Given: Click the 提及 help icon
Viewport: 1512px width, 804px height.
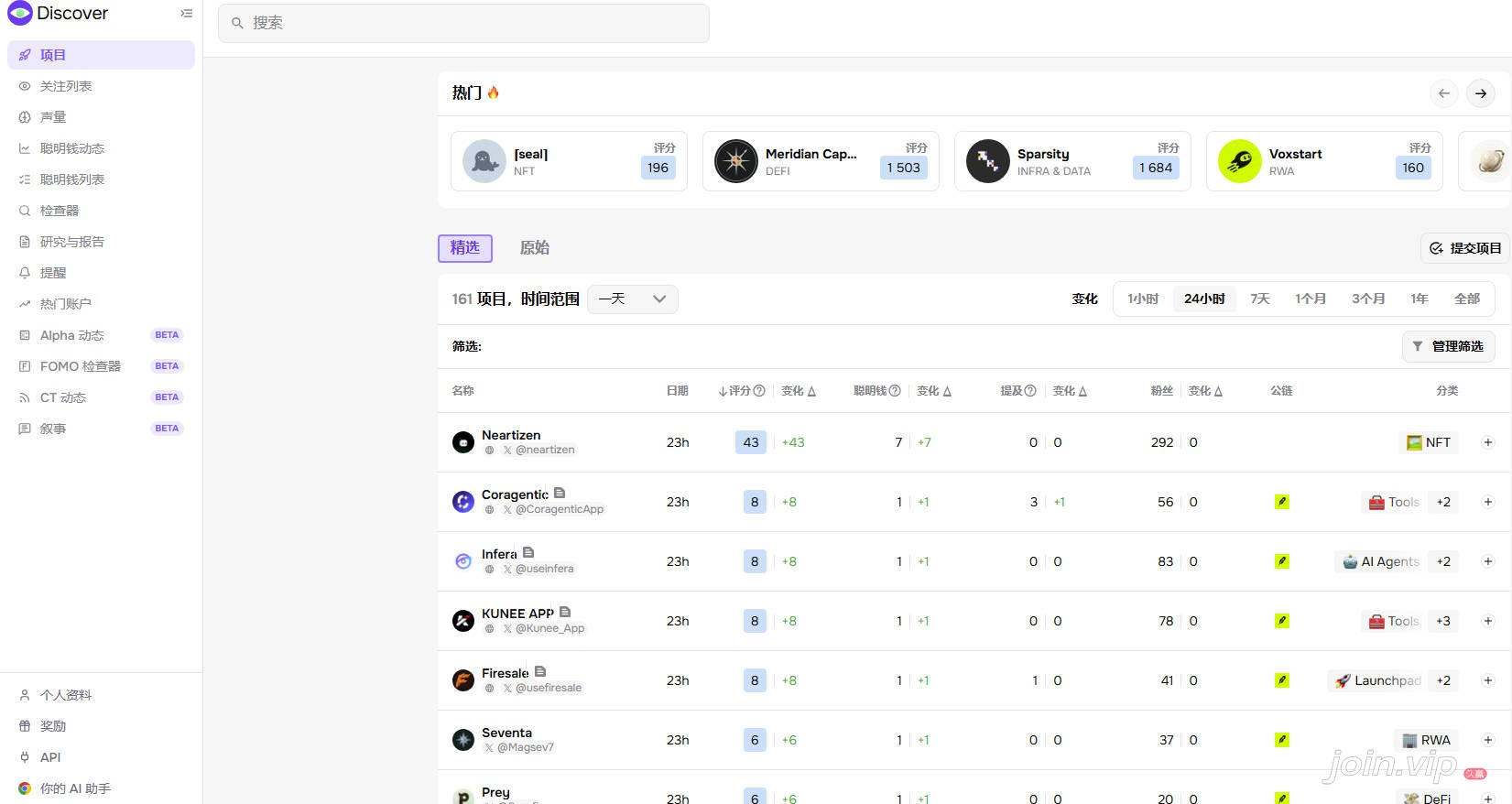Looking at the screenshot, I should (x=1030, y=391).
